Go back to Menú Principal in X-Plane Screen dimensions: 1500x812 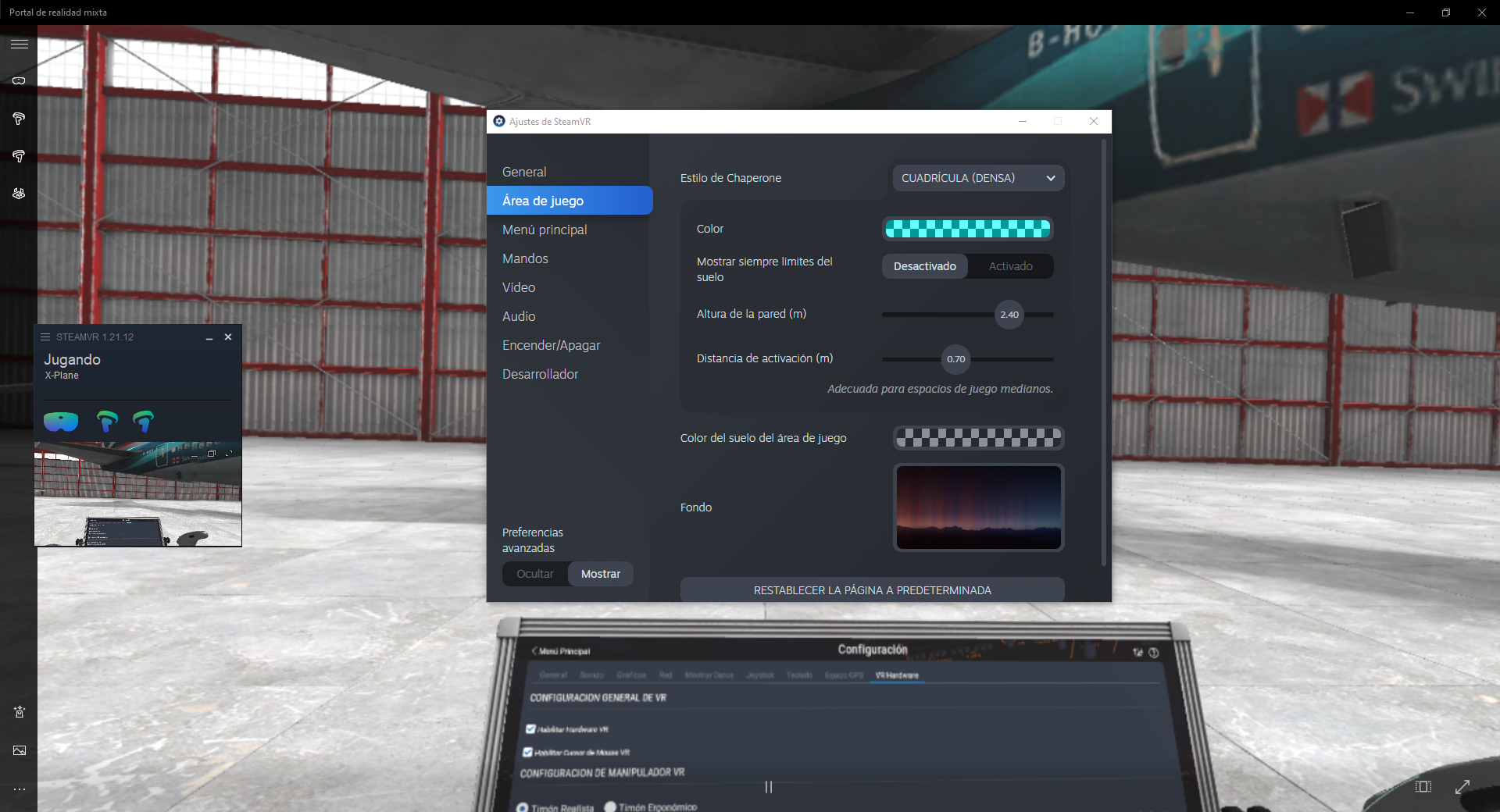(561, 651)
